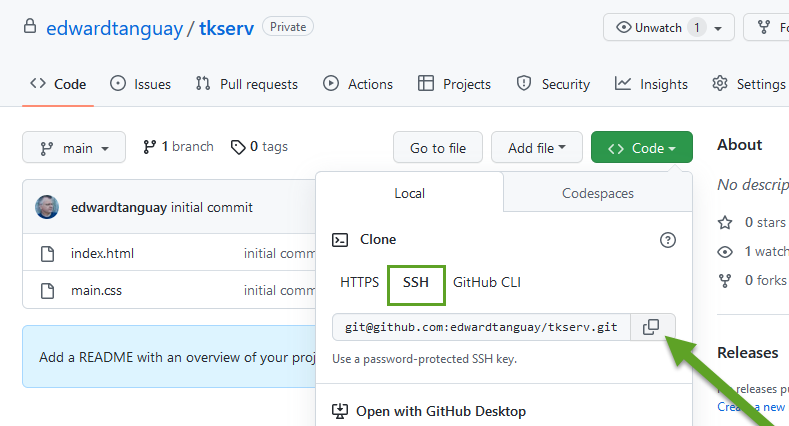The width and height of the screenshot is (789, 426).
Task: Collapse the green Code dropdown button
Action: 641,148
